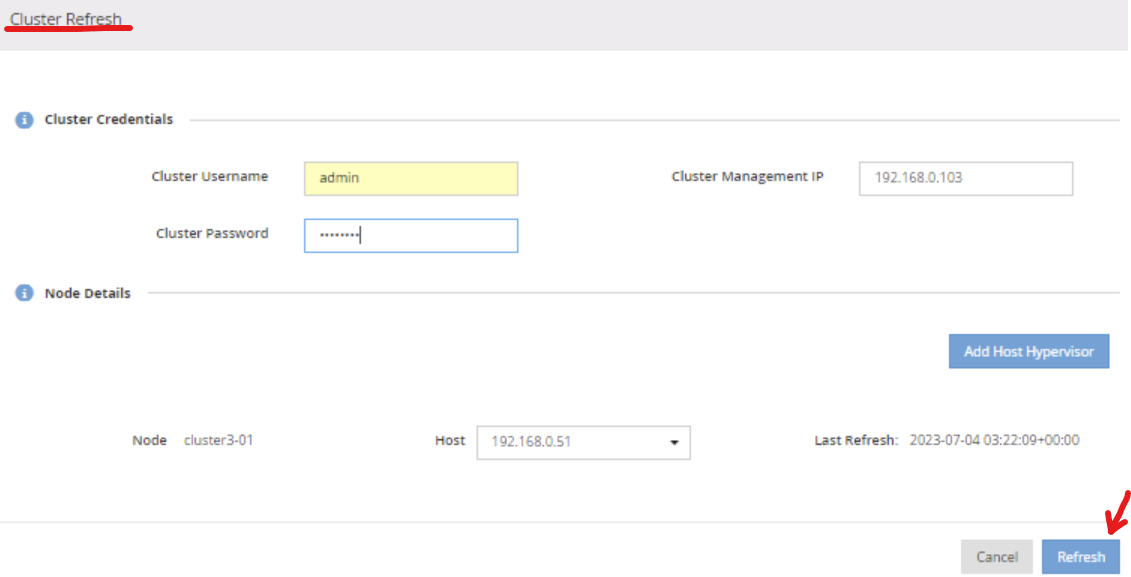Click the Host label beside the dropdown
The height and width of the screenshot is (577, 1131).
pyautogui.click(x=450, y=441)
